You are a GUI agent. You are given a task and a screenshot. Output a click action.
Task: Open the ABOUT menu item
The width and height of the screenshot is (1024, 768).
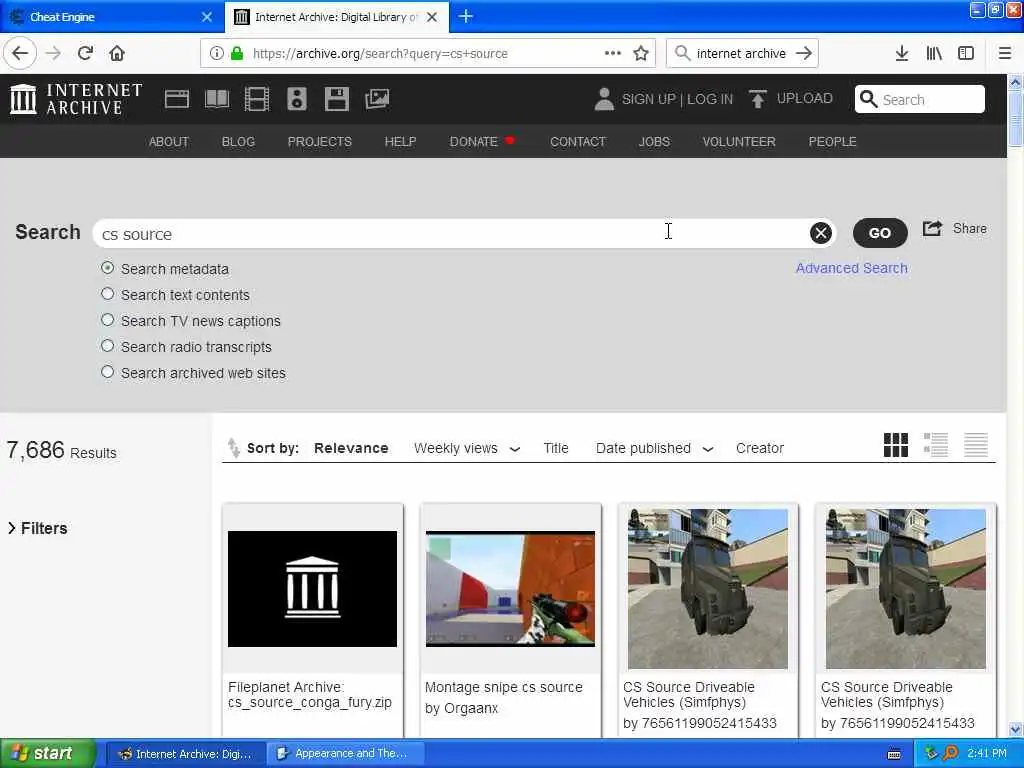[x=168, y=142]
